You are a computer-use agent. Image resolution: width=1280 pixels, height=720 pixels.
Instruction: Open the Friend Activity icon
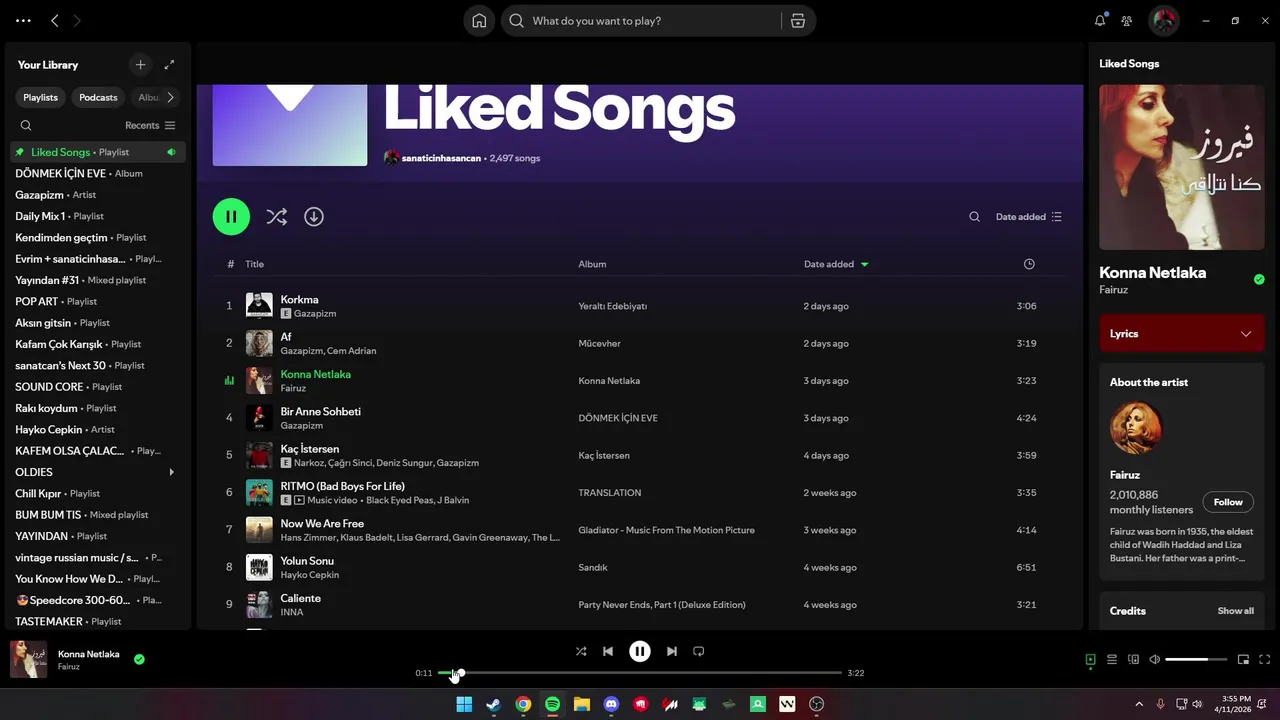(1127, 21)
